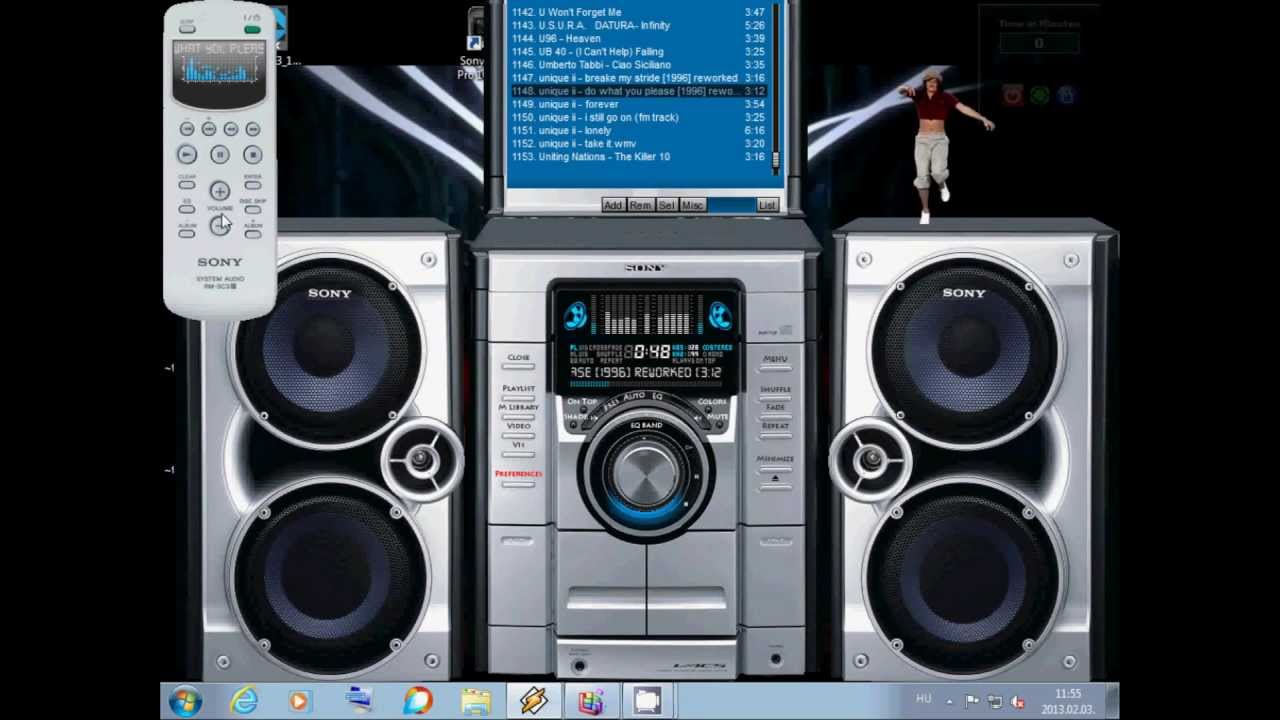The image size is (1280, 720).
Task: Click the Rem button in the playlist
Action: click(x=640, y=205)
